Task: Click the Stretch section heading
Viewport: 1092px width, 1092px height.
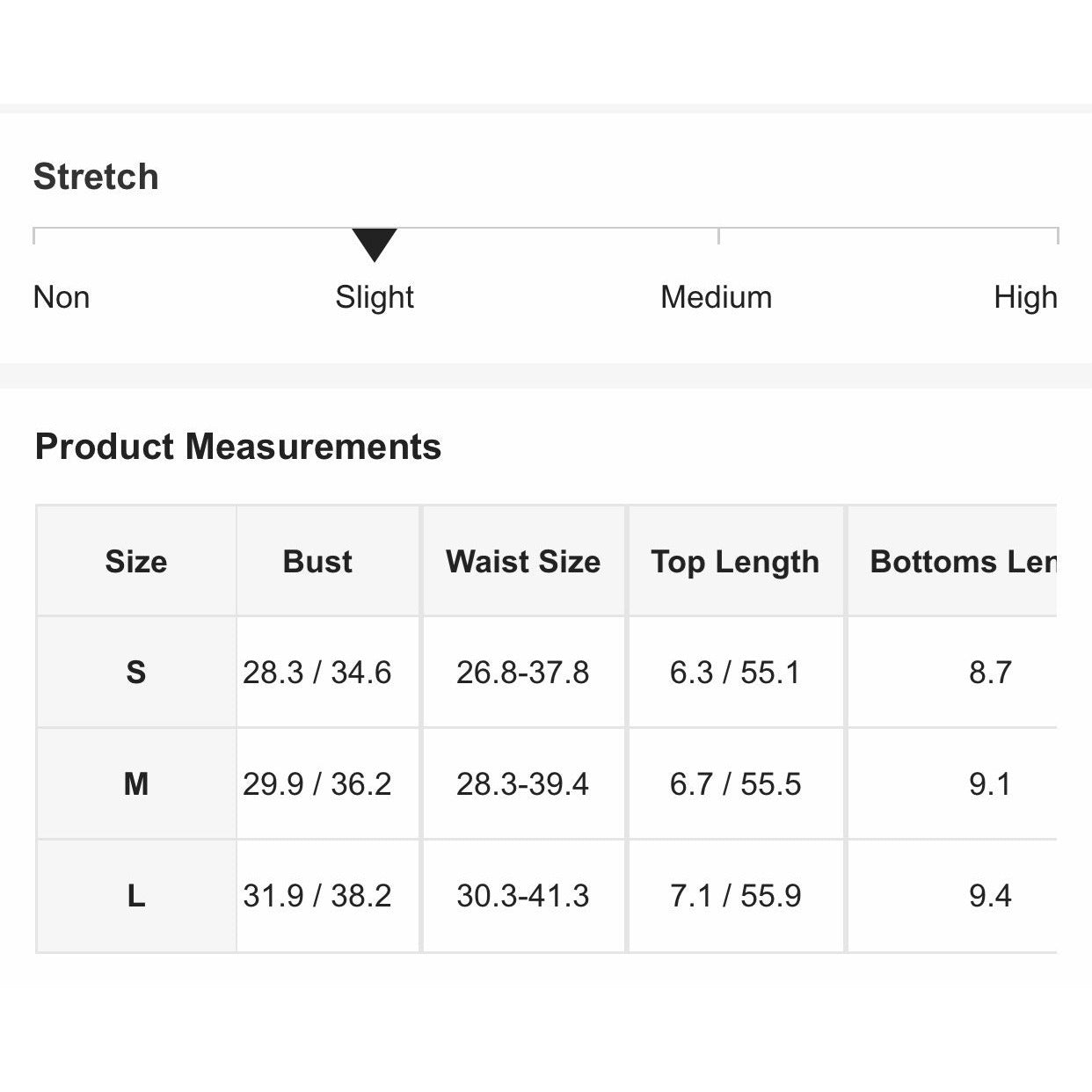Action: (96, 177)
